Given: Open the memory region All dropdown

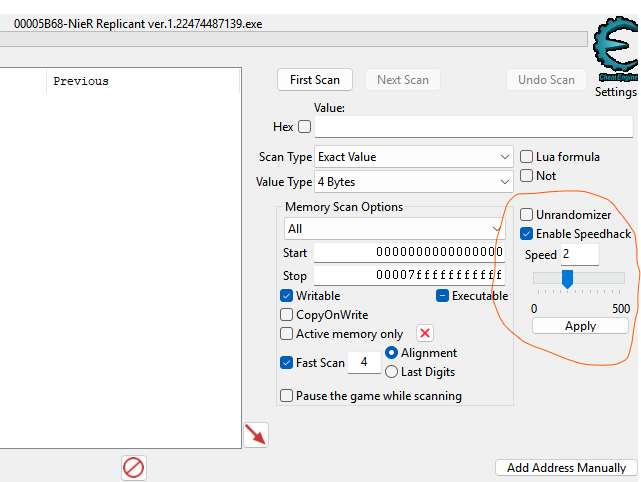Looking at the screenshot, I should [x=394, y=229].
